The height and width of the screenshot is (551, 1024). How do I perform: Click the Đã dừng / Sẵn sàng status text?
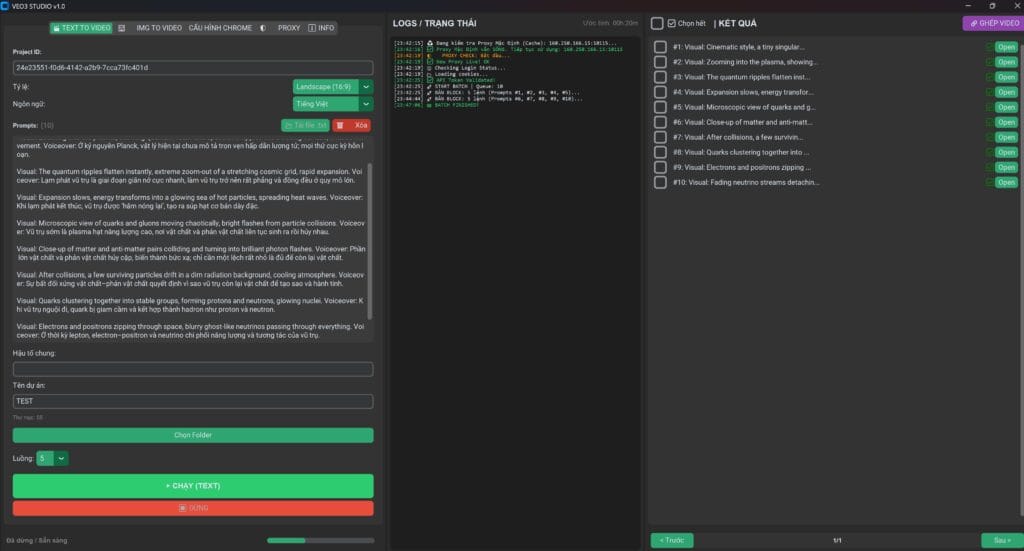pos(37,541)
